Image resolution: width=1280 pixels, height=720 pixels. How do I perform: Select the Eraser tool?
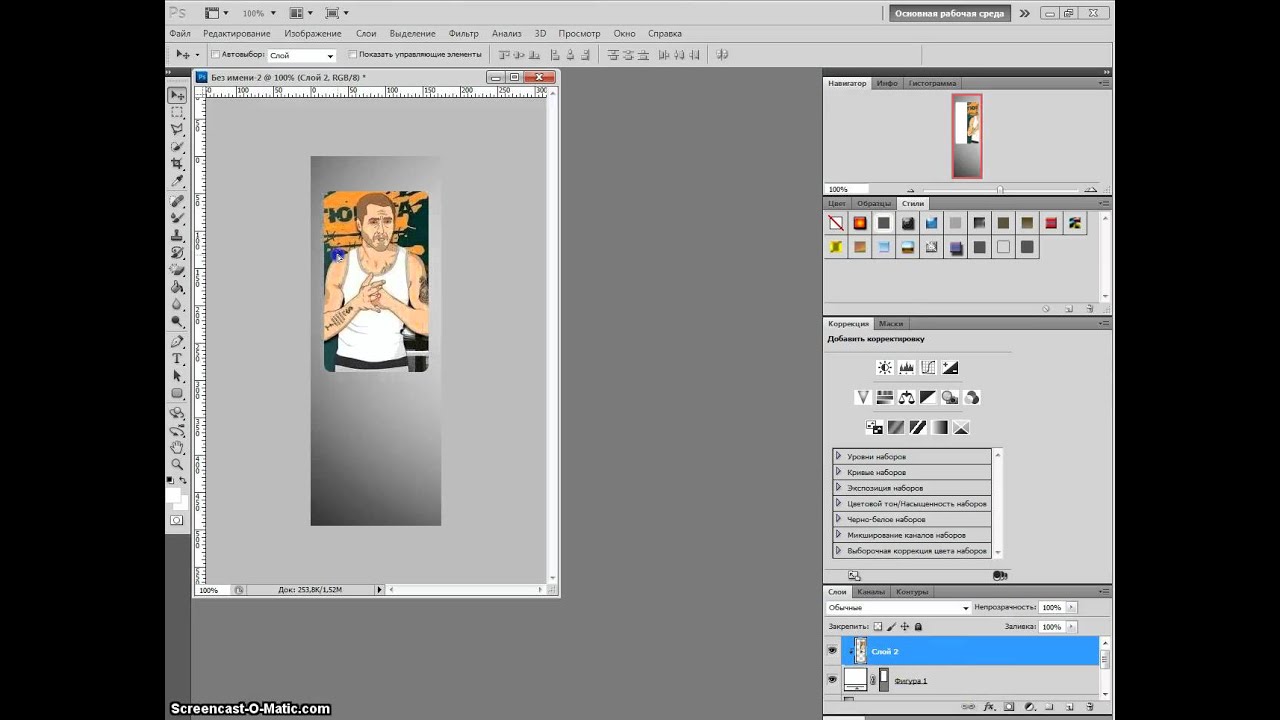177,269
